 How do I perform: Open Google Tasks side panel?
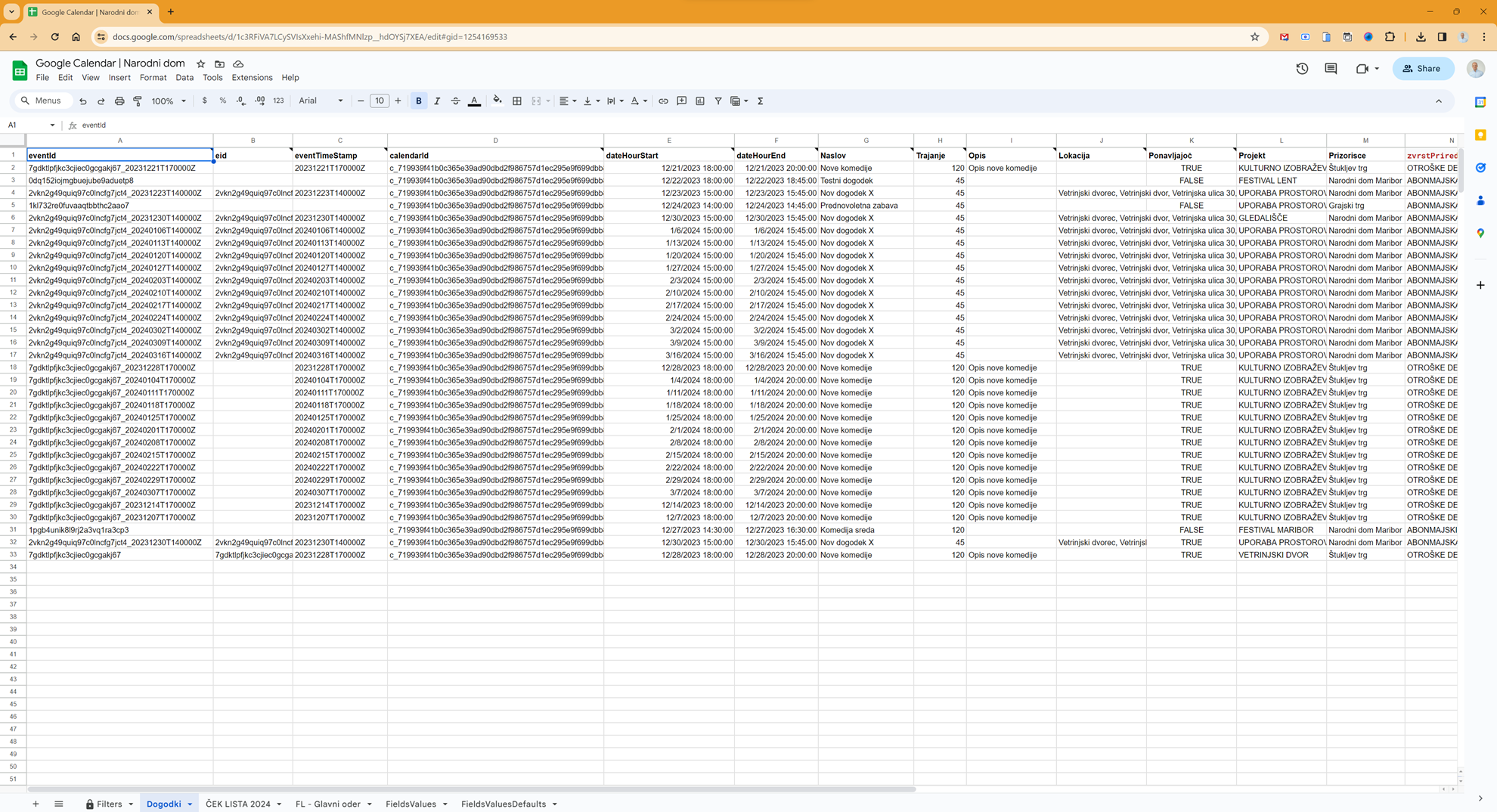click(1480, 168)
